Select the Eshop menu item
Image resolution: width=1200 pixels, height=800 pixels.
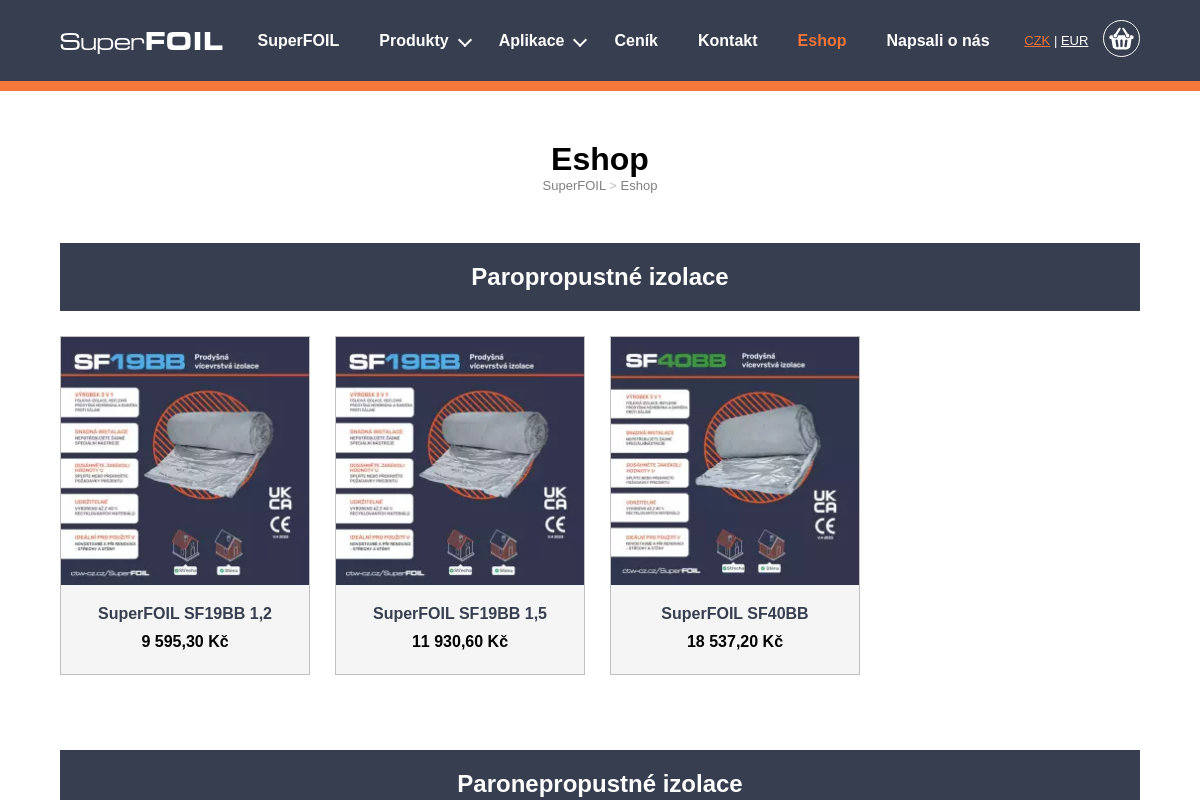point(822,41)
